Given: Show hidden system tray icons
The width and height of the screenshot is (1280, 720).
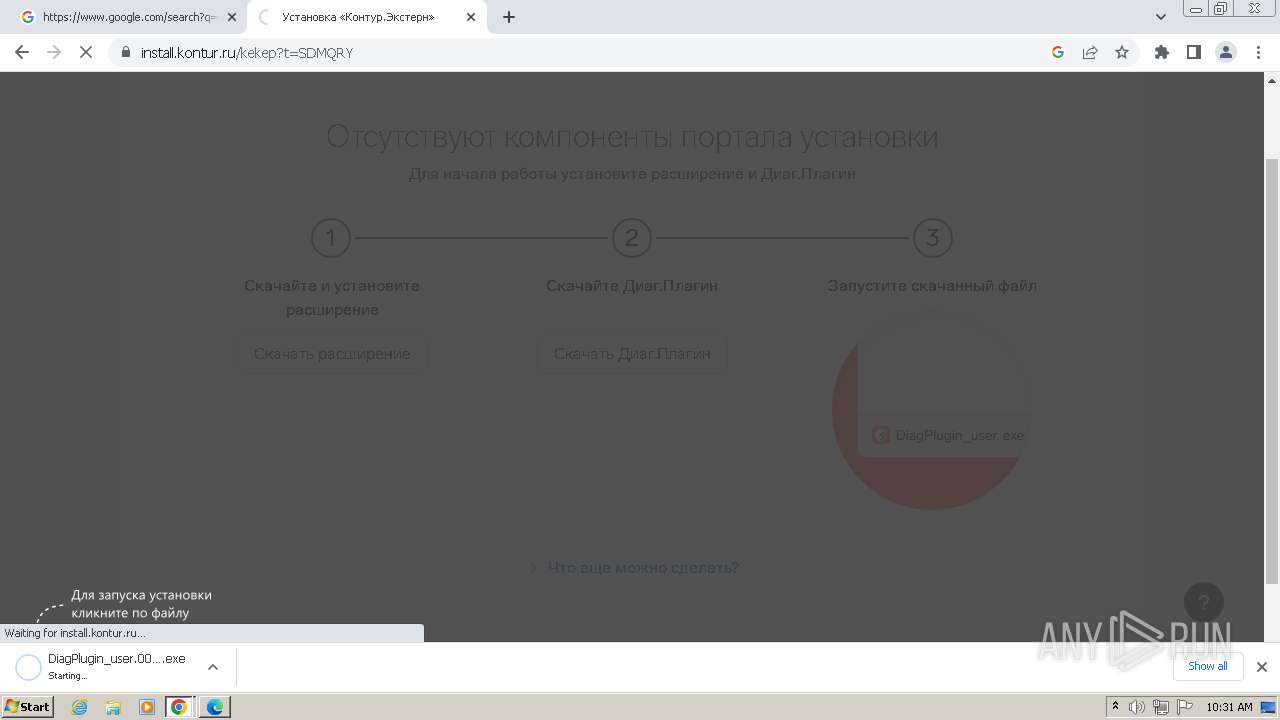Looking at the screenshot, I should [1116, 707].
